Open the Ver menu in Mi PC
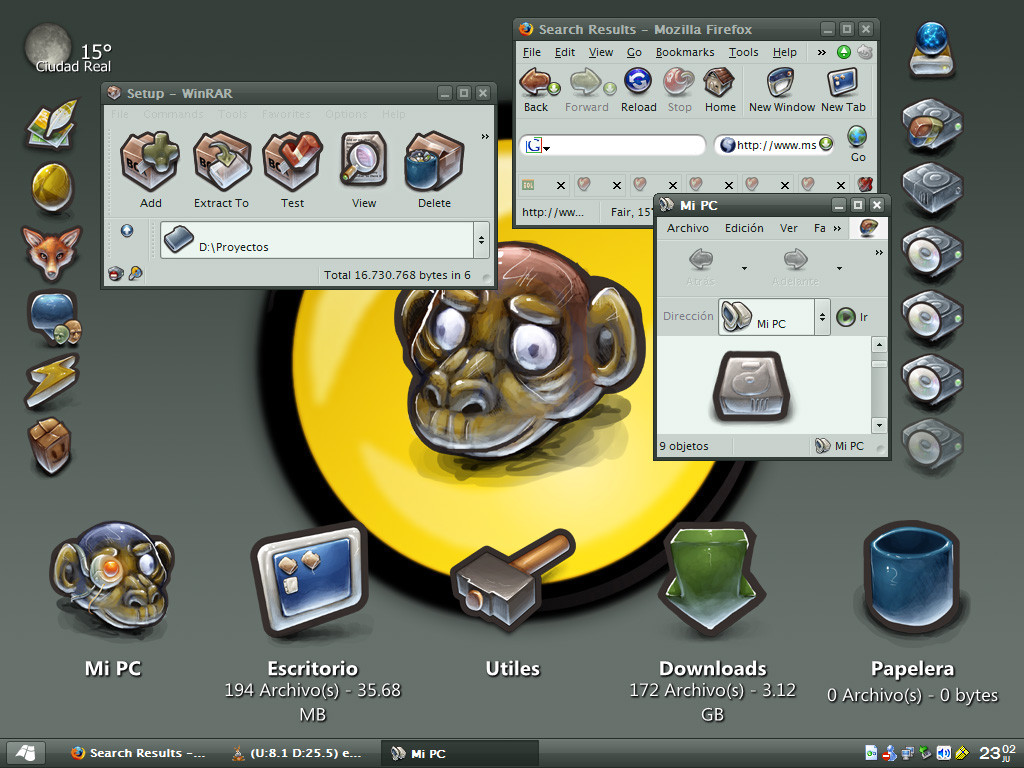The height and width of the screenshot is (768, 1024). [788, 228]
